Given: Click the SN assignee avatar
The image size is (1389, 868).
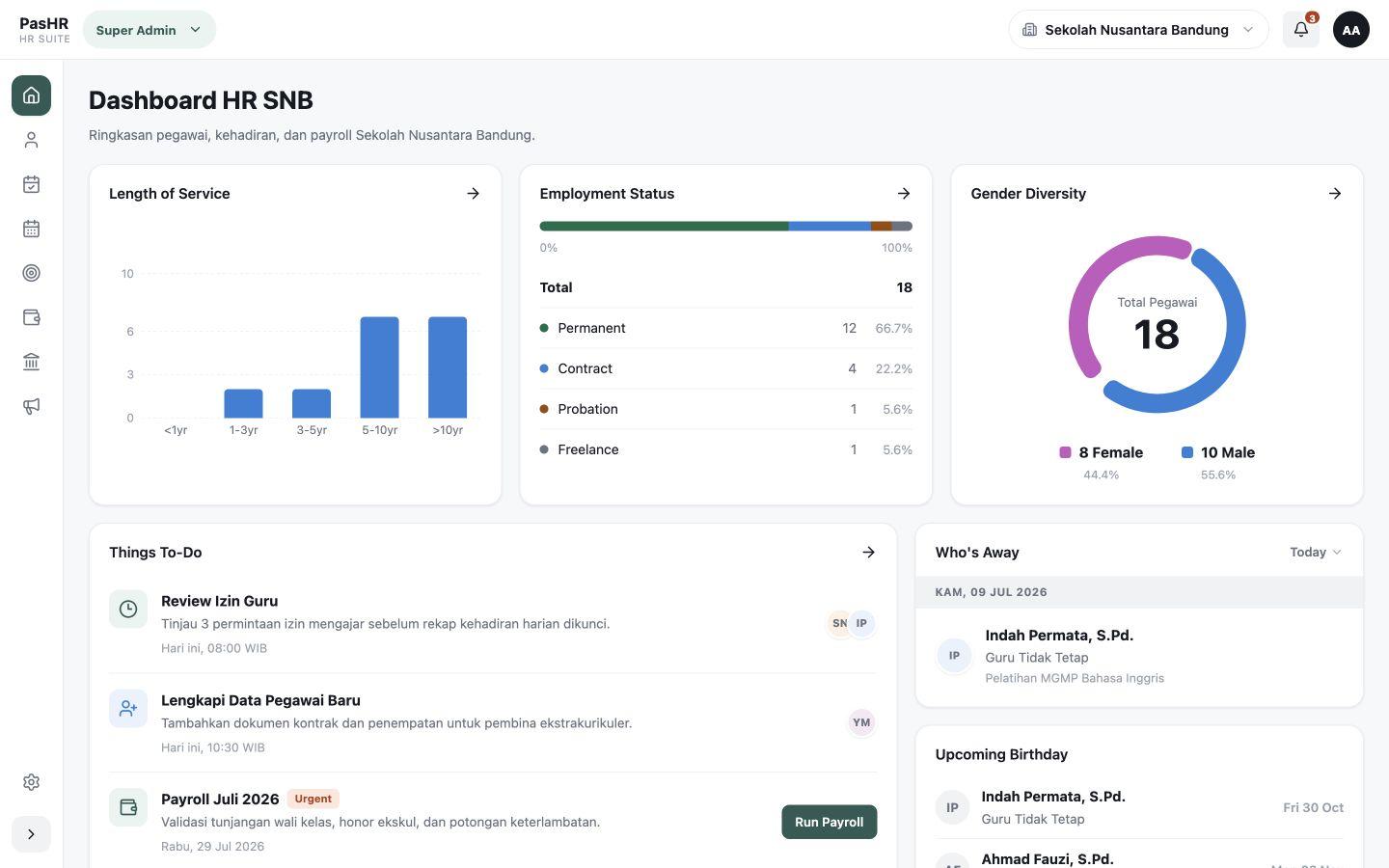Looking at the screenshot, I should pos(838,623).
